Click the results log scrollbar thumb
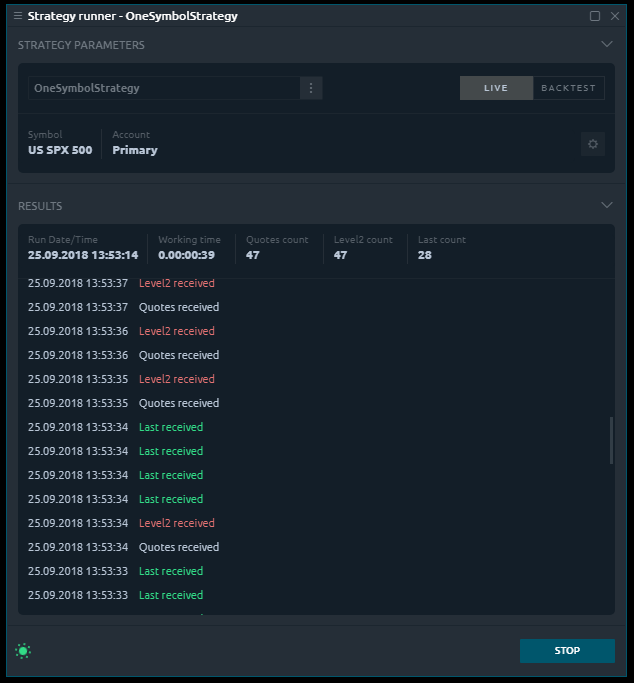 tap(611, 440)
